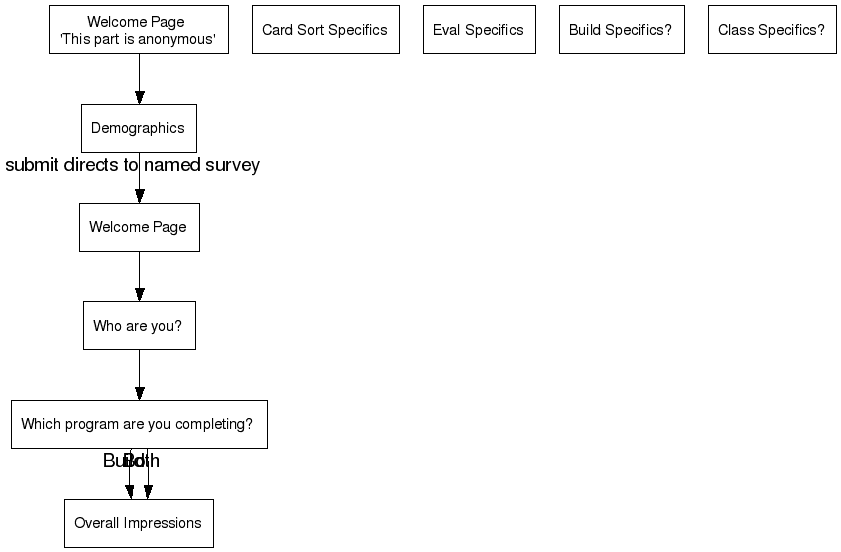Click the arrowhead entering the lower Welcome Page
Viewport: 841px width, 552px height.
pyautogui.click(x=139, y=195)
